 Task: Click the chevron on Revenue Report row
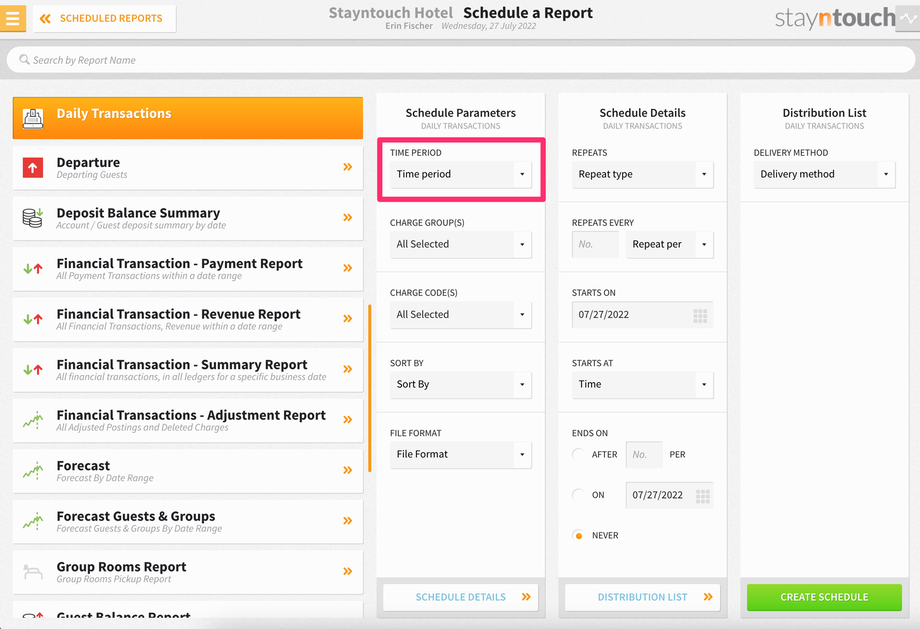tap(348, 318)
